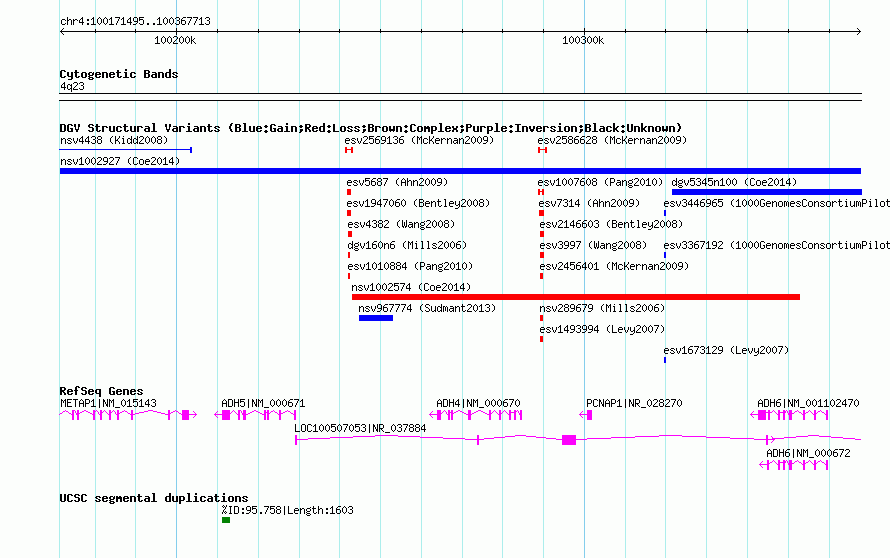Click esv3446965 1000Genomes variant label

point(776,203)
